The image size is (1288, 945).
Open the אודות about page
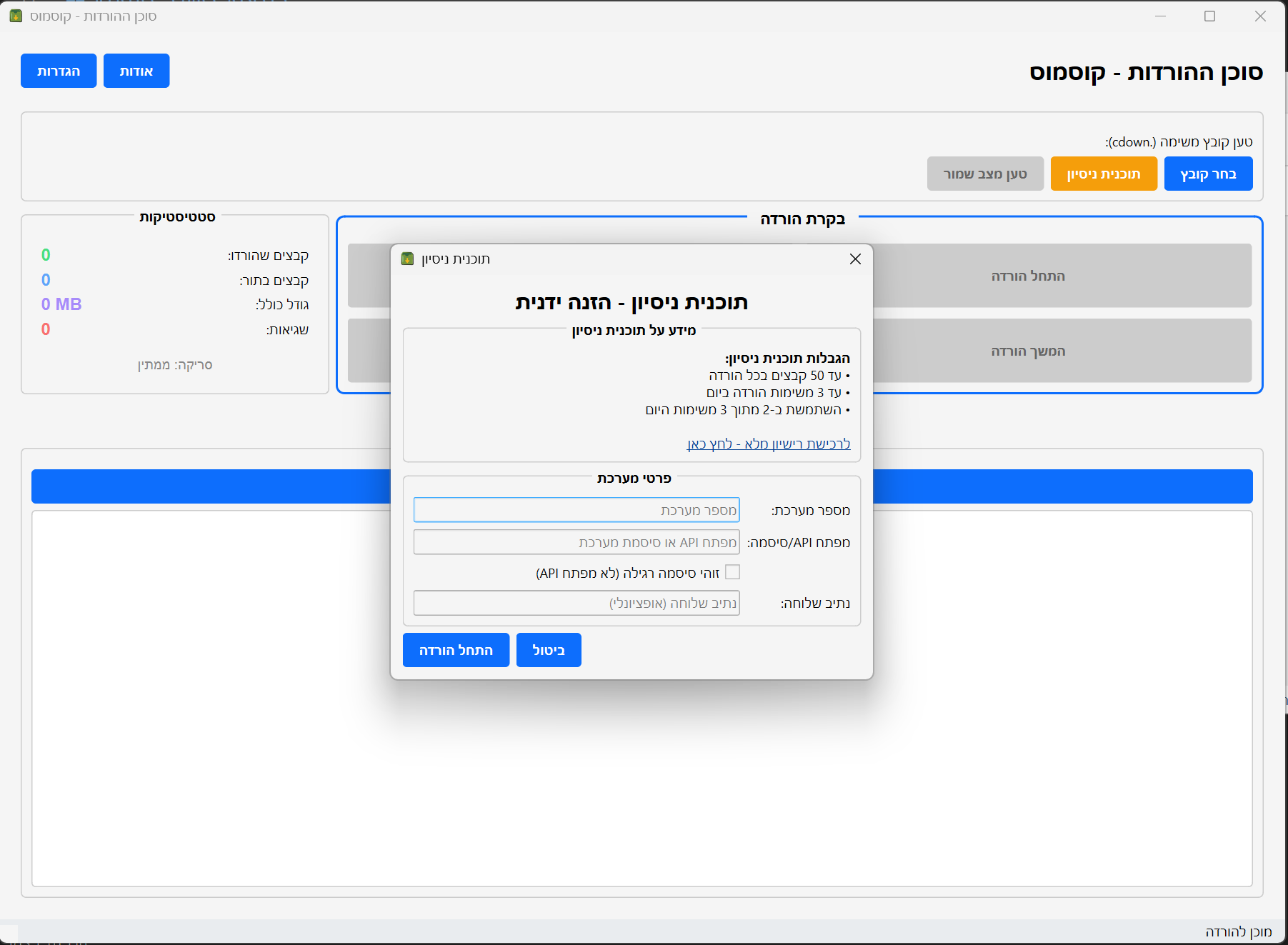(x=136, y=71)
